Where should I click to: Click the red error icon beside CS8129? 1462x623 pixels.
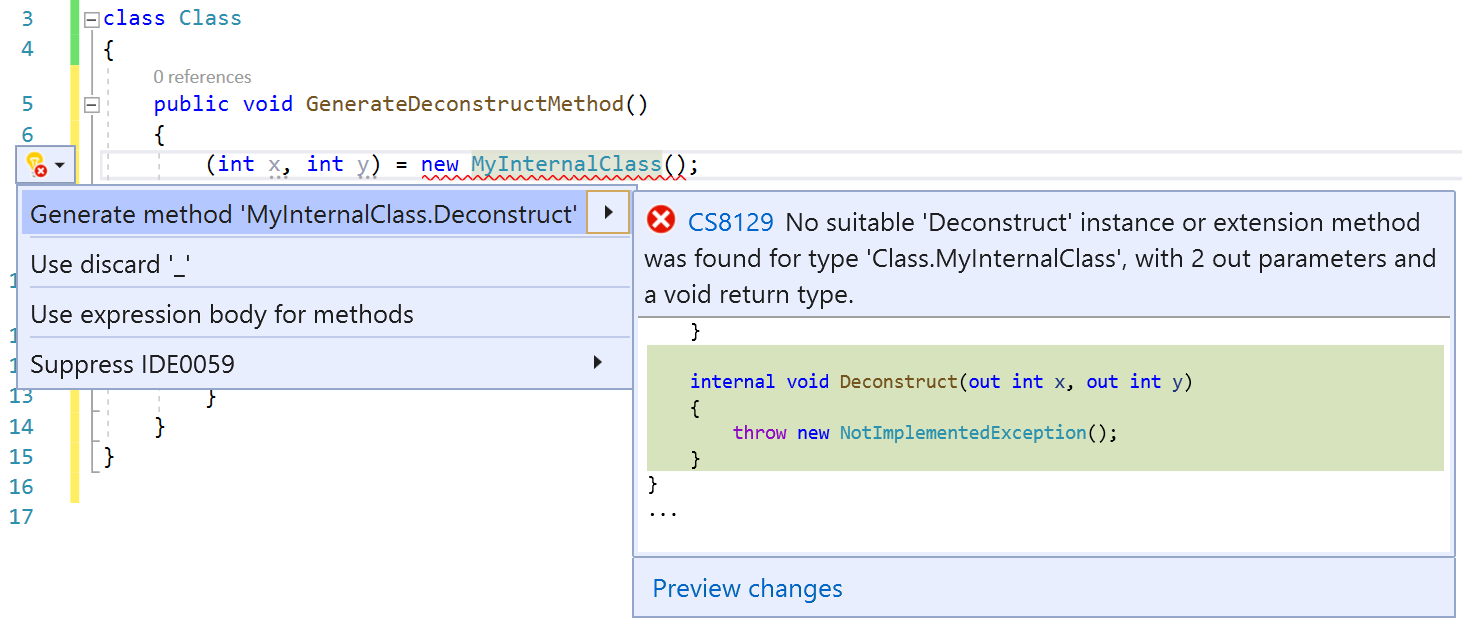pyautogui.click(x=661, y=220)
